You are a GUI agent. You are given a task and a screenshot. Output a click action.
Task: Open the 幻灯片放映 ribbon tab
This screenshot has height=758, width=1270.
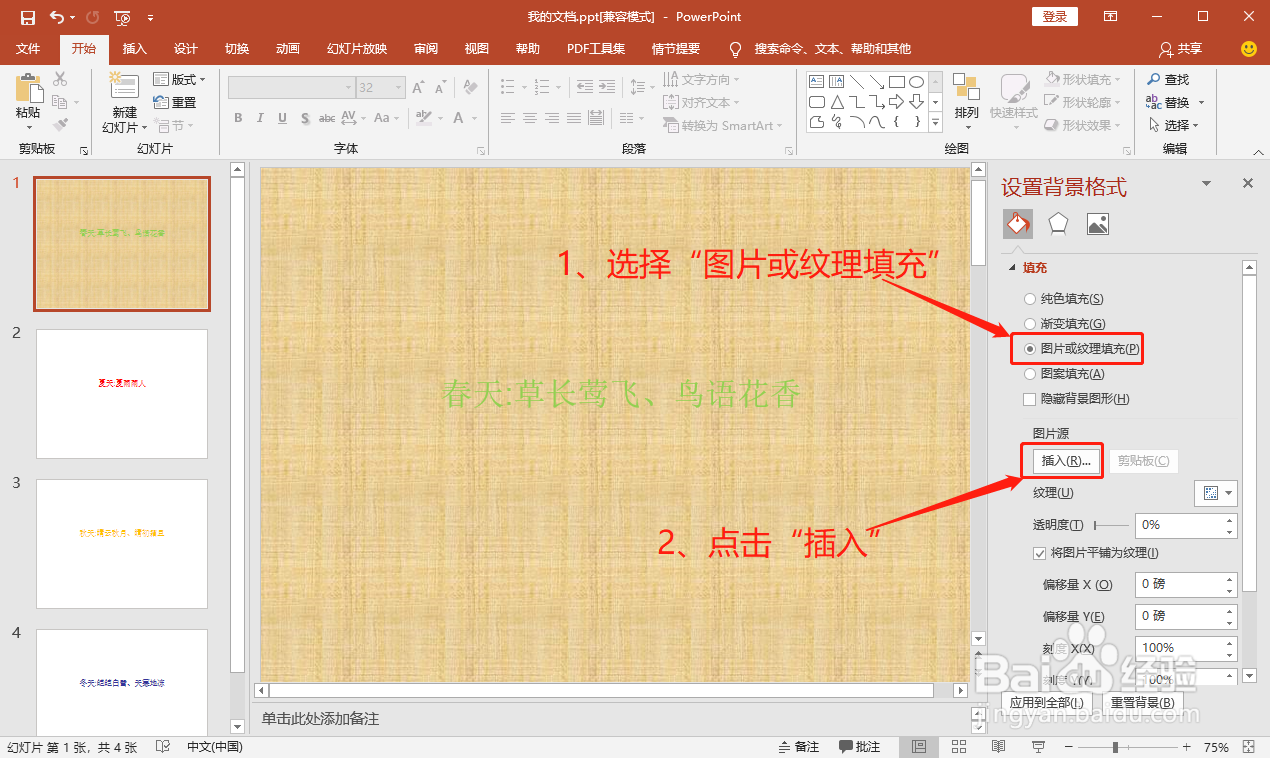point(355,48)
